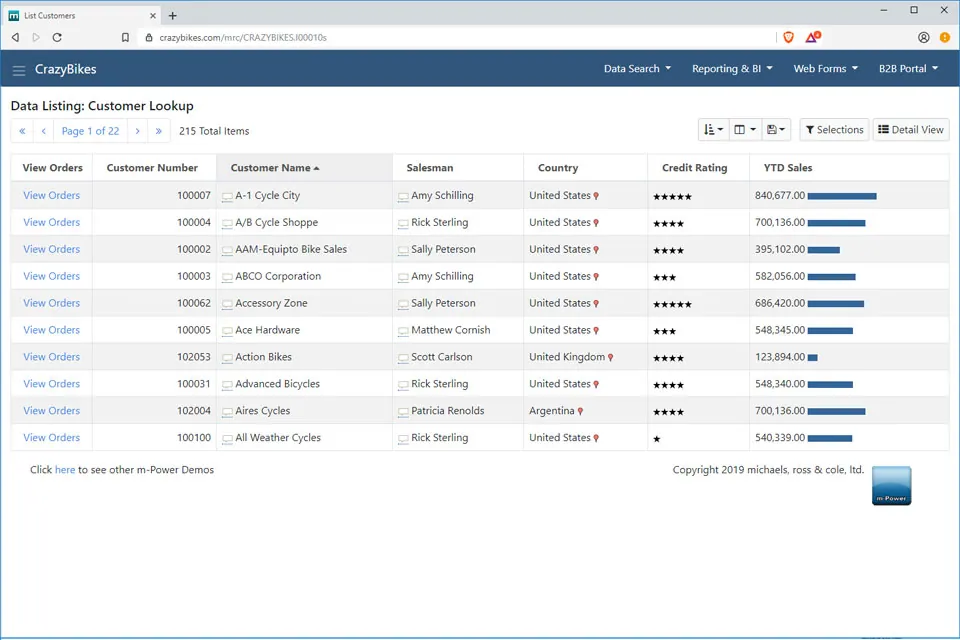This screenshot has height=640, width=960.
Task: Open the sort options dropdown
Action: (x=713, y=129)
